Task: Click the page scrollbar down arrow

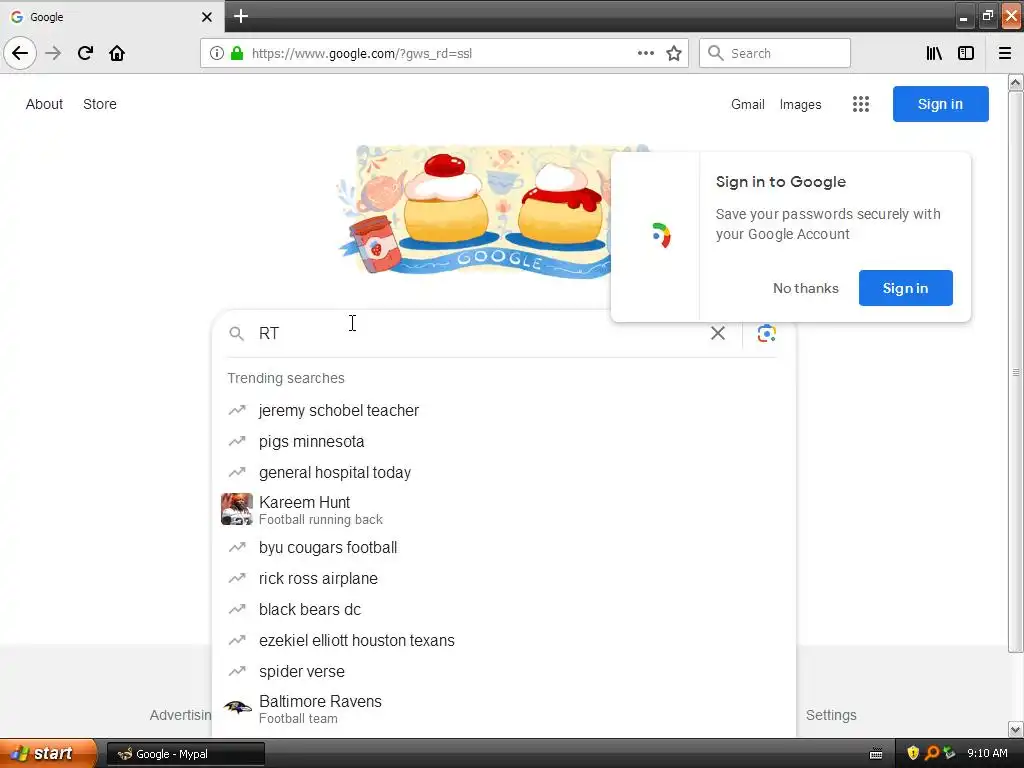Action: 1016,729
